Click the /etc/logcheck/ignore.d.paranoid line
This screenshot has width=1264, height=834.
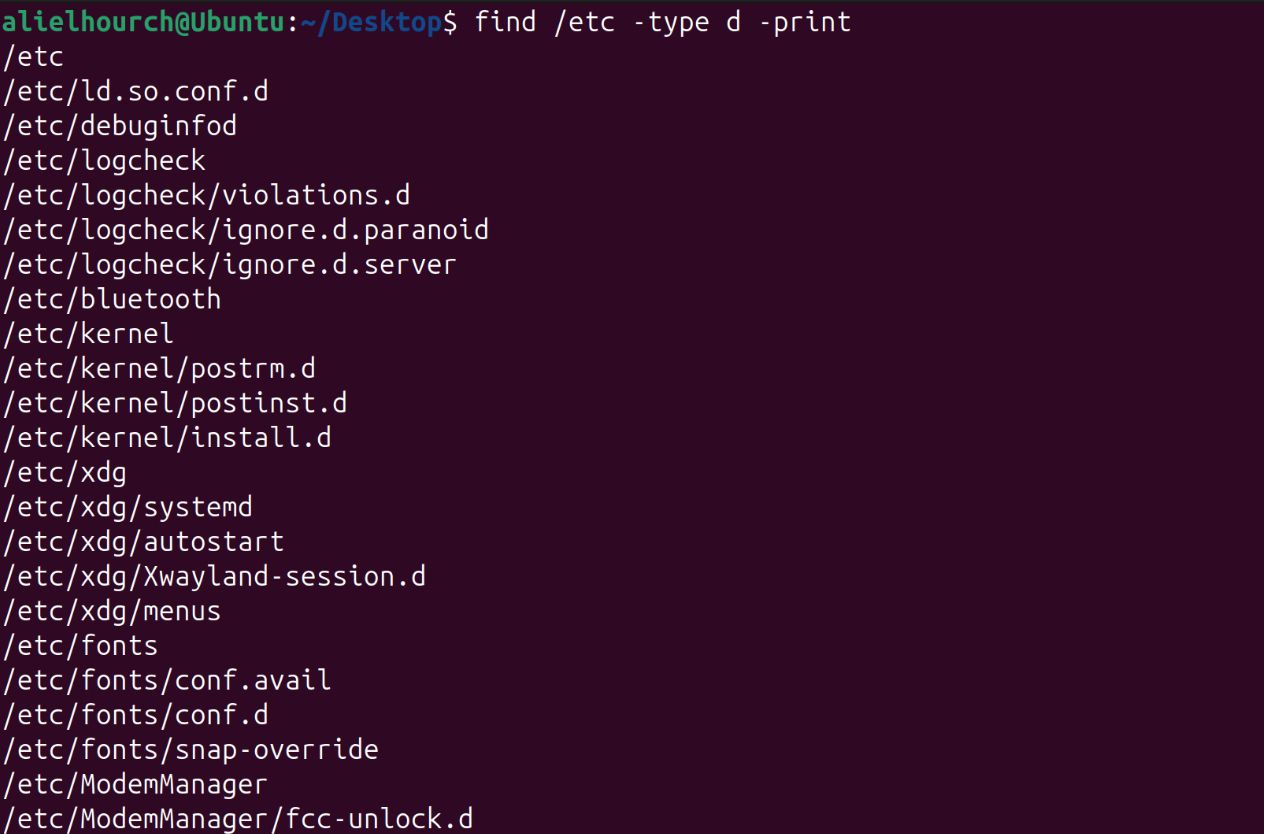(x=246, y=230)
